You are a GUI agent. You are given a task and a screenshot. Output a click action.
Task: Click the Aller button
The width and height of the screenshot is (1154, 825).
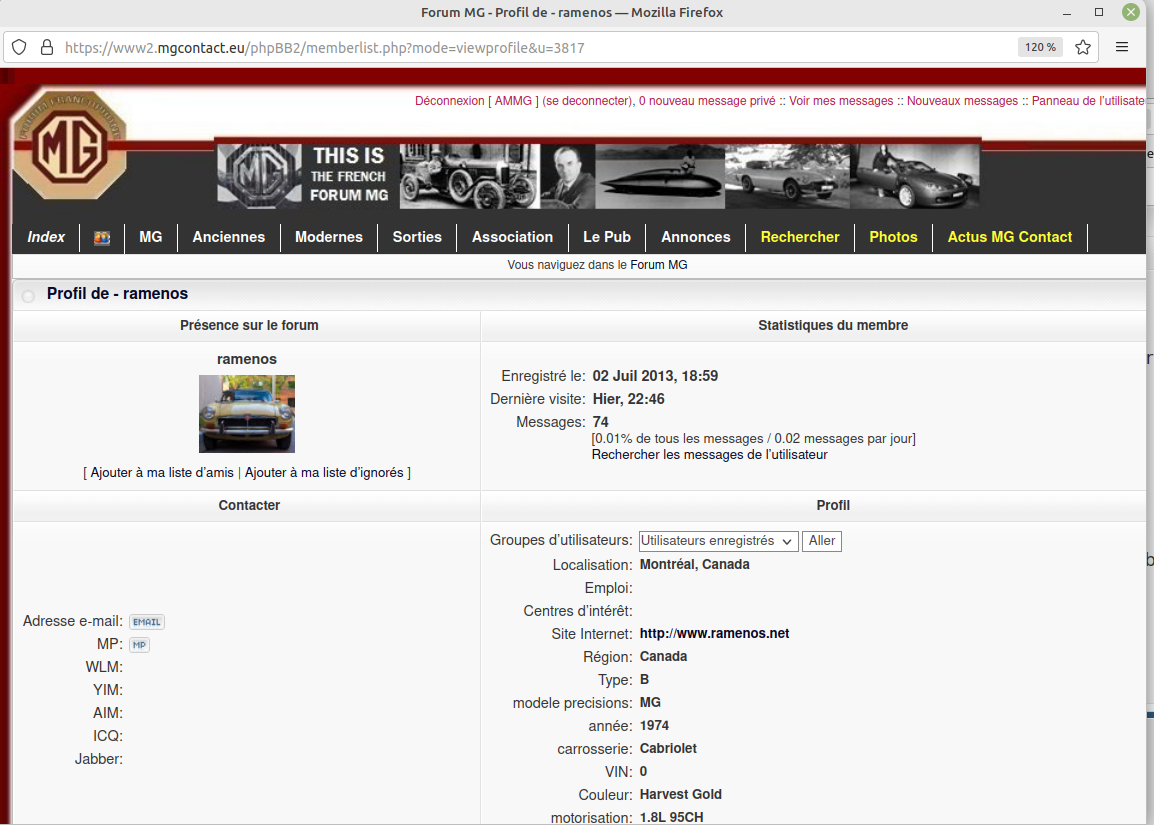(821, 541)
